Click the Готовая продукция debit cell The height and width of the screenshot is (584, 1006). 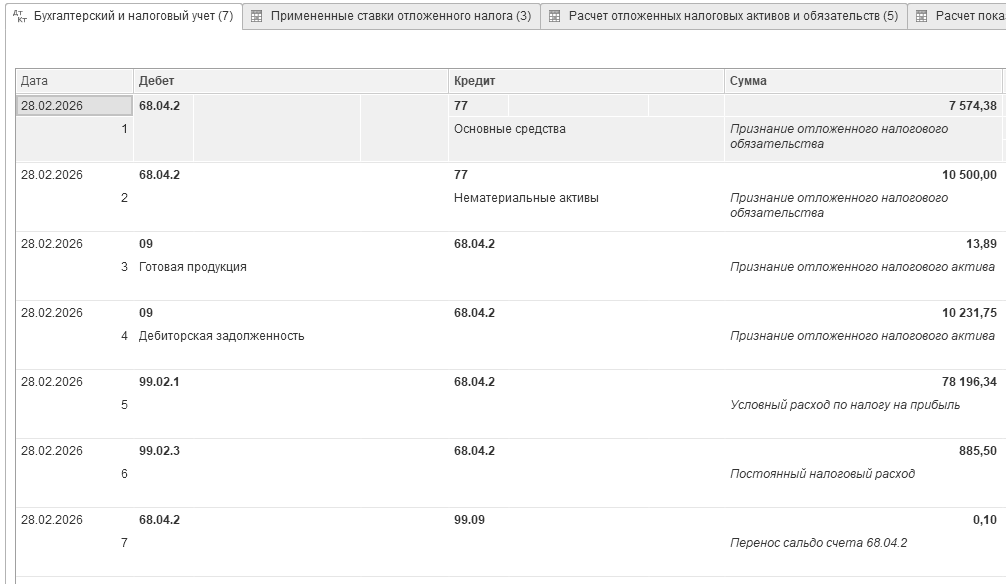pyautogui.click(x=193, y=267)
